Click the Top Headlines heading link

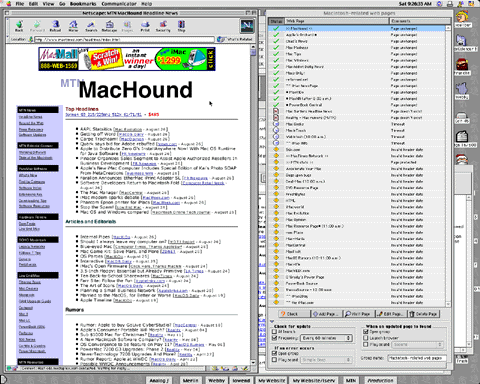point(82,109)
